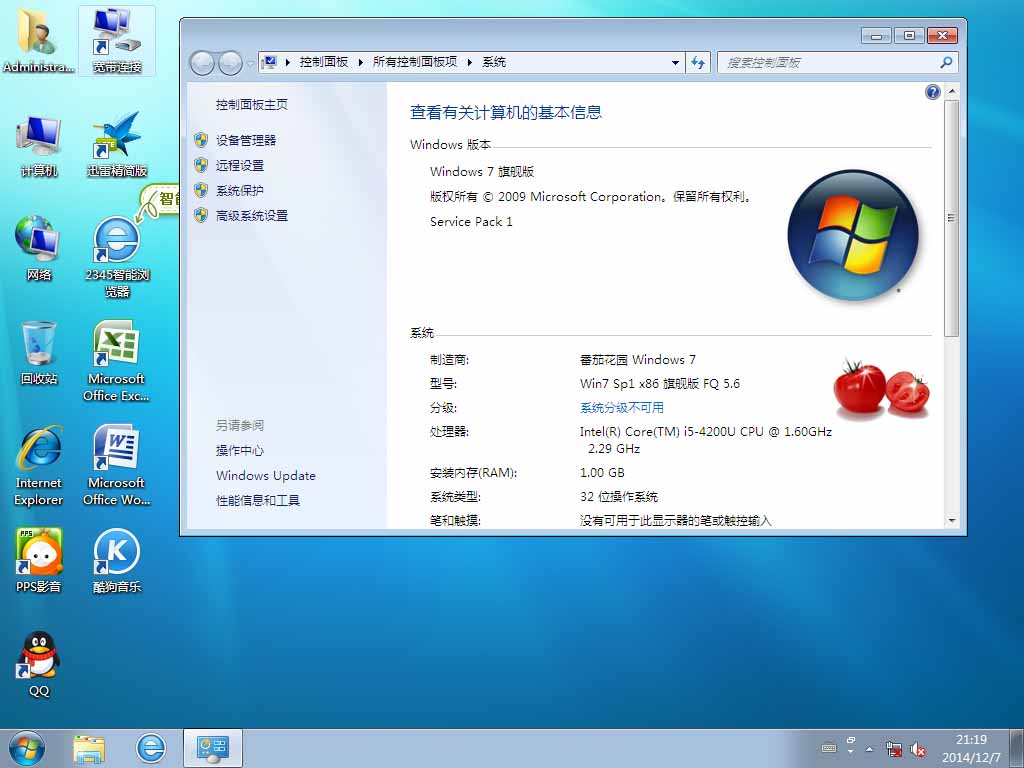Viewport: 1024px width, 768px height.
Task: Select the 计算机 desktop icon
Action: tap(39, 146)
